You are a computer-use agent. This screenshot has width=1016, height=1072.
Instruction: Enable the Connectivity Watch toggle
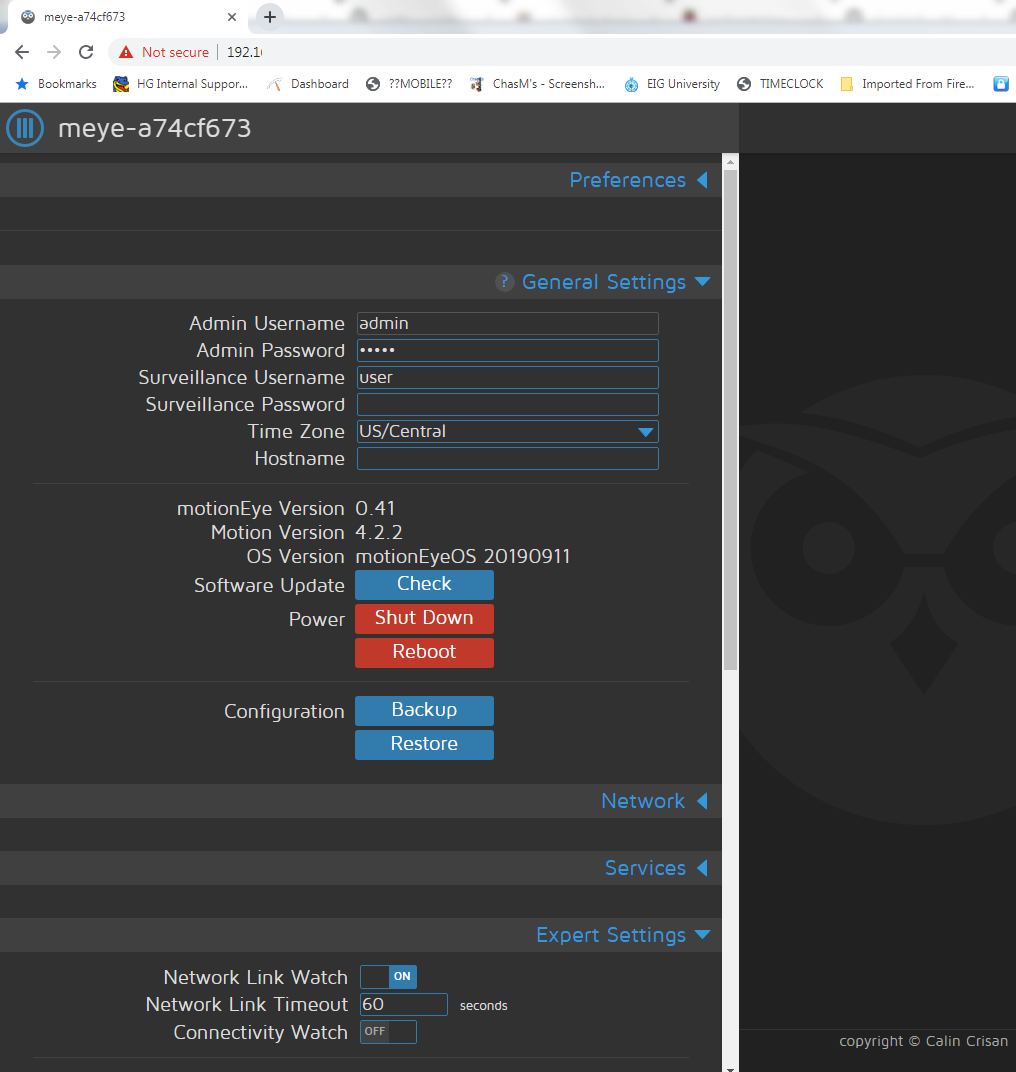(x=388, y=1032)
